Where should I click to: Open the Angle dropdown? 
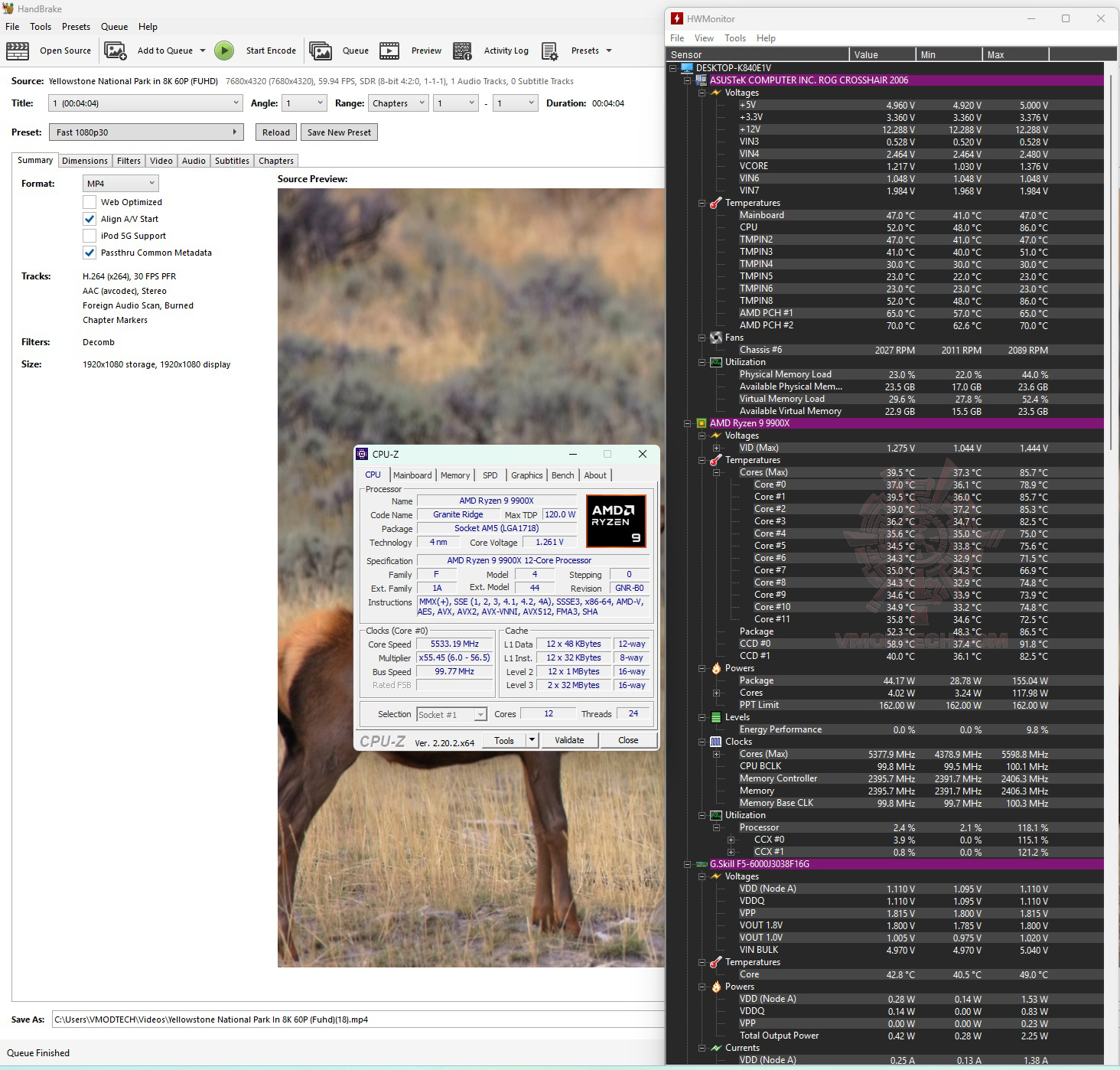(304, 103)
